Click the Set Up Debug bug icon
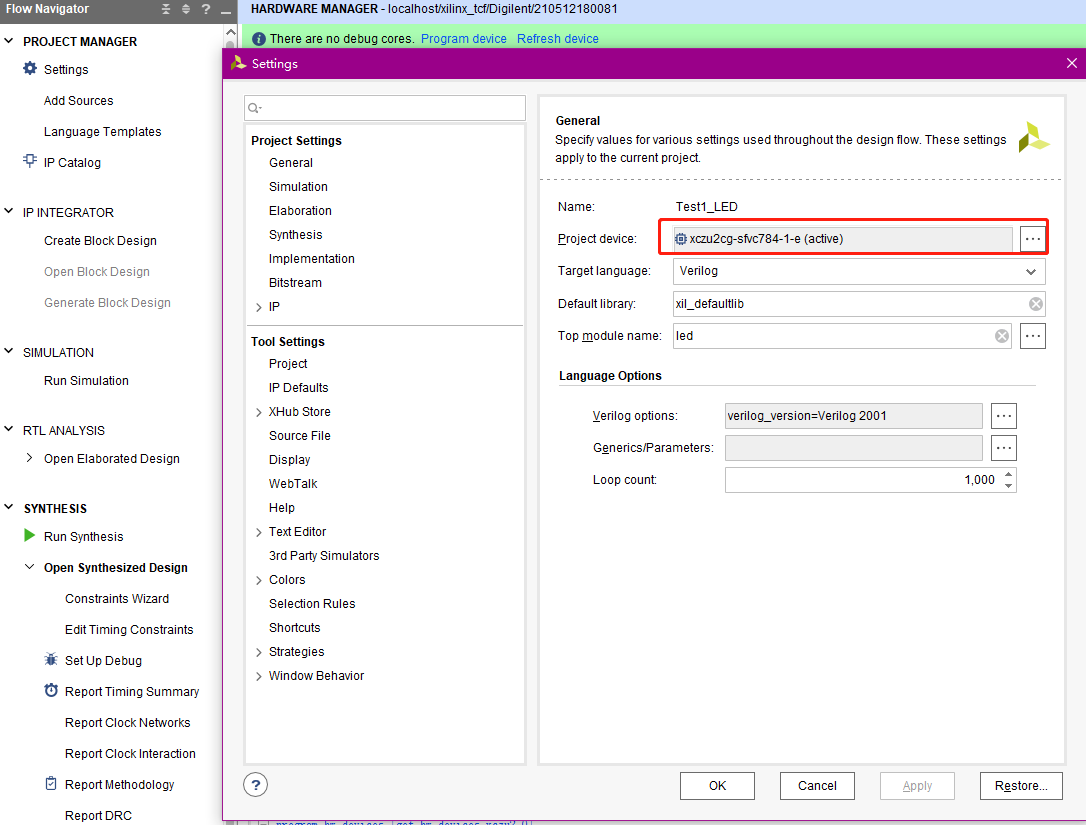1086x825 pixels. pyautogui.click(x=51, y=659)
